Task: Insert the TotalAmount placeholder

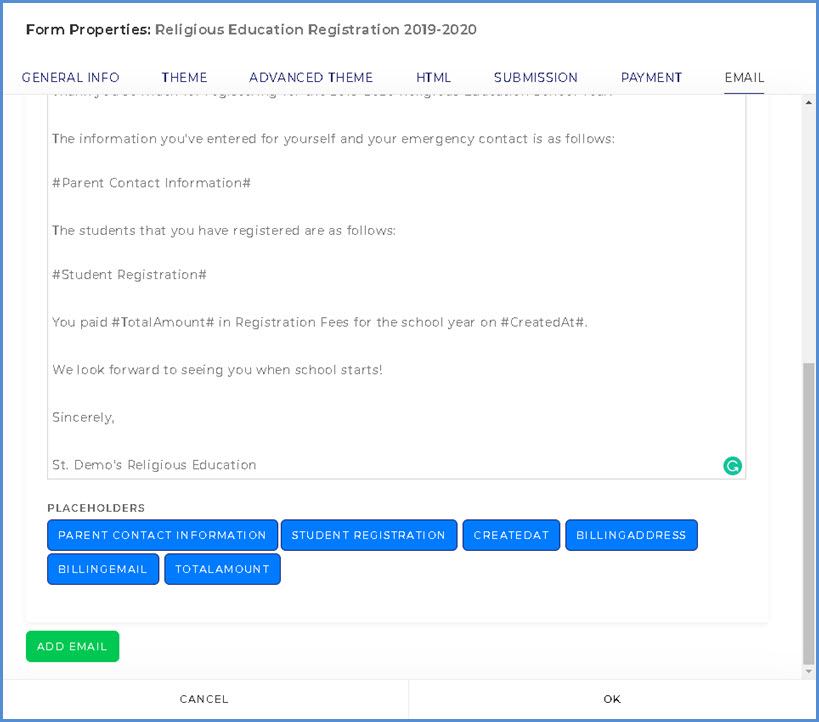Action: 223,569
